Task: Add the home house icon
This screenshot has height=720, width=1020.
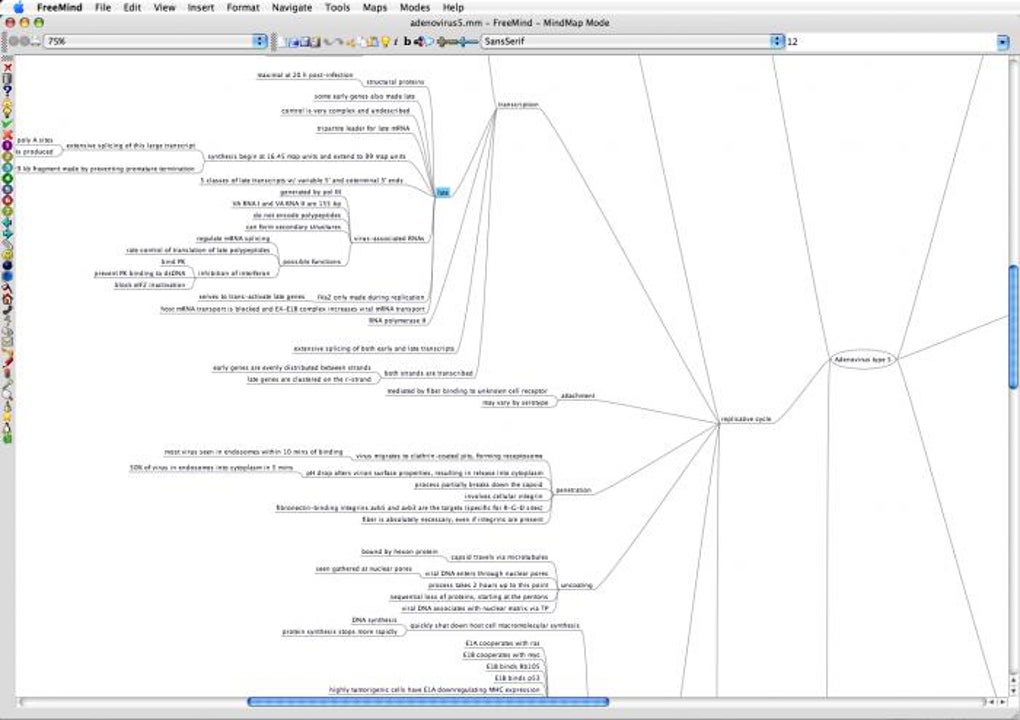Action: [7, 299]
